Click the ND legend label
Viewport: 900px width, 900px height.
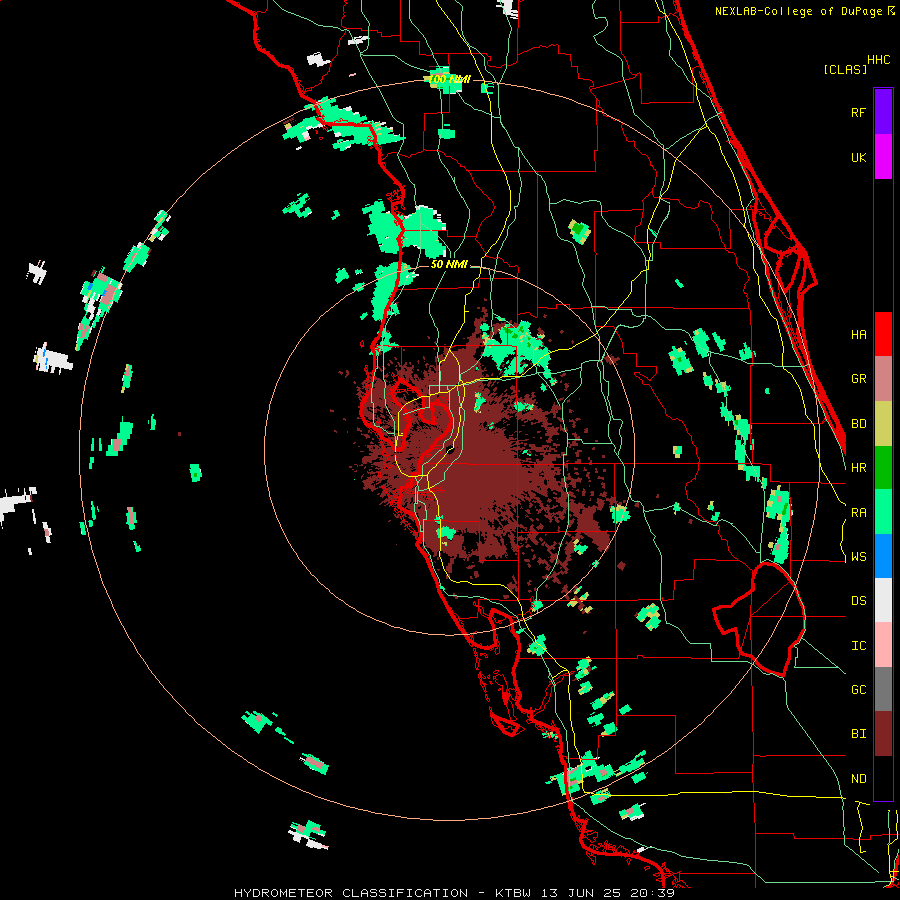point(858,779)
